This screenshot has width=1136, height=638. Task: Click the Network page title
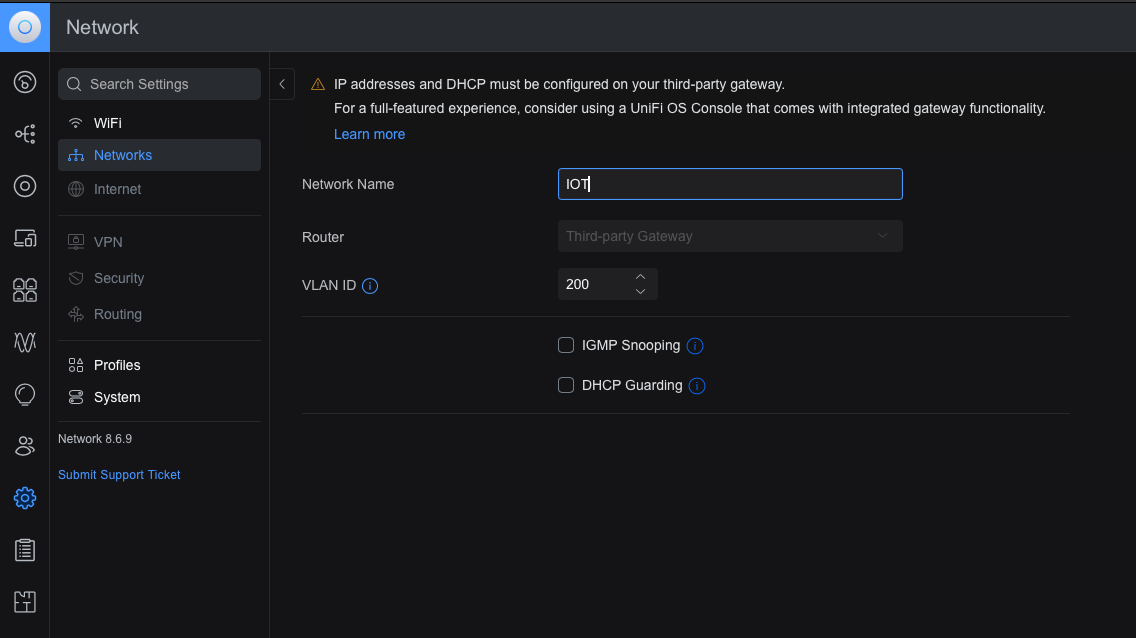point(102,28)
